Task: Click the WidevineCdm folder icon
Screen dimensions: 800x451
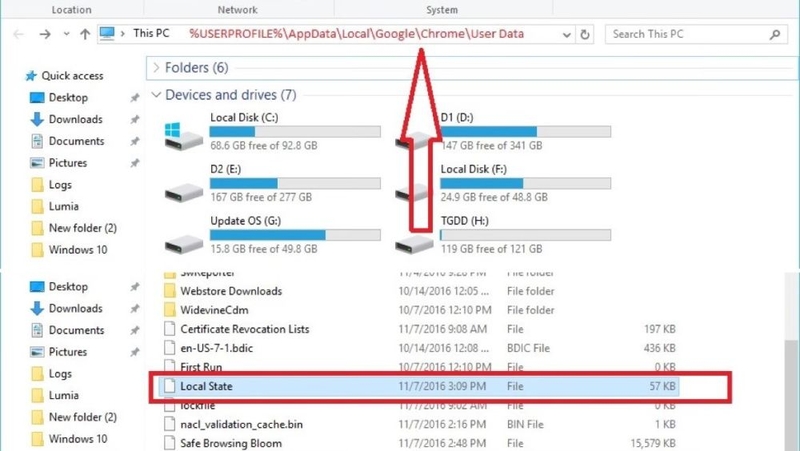Action: [169, 310]
